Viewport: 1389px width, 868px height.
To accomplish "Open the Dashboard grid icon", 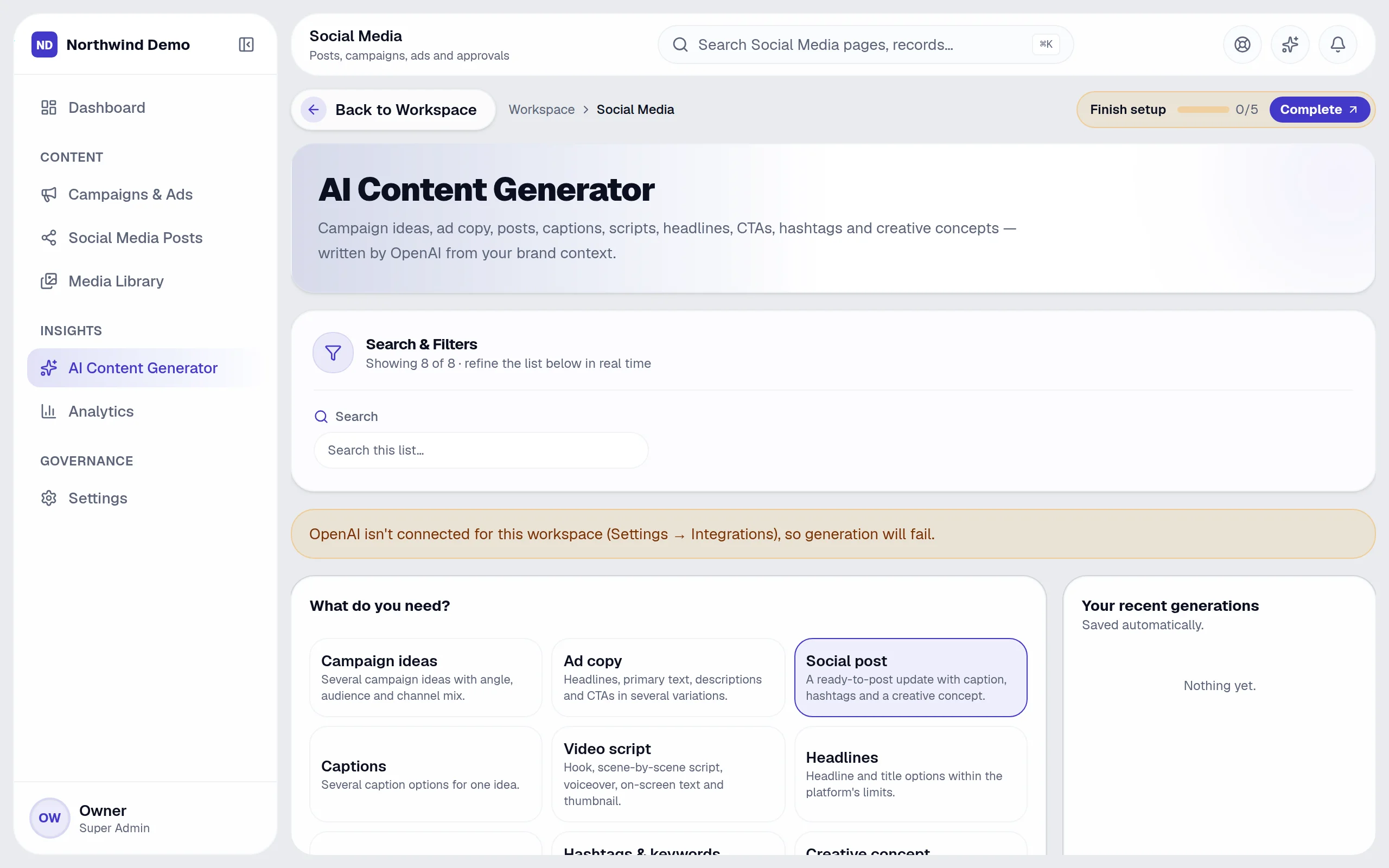I will tap(49, 107).
